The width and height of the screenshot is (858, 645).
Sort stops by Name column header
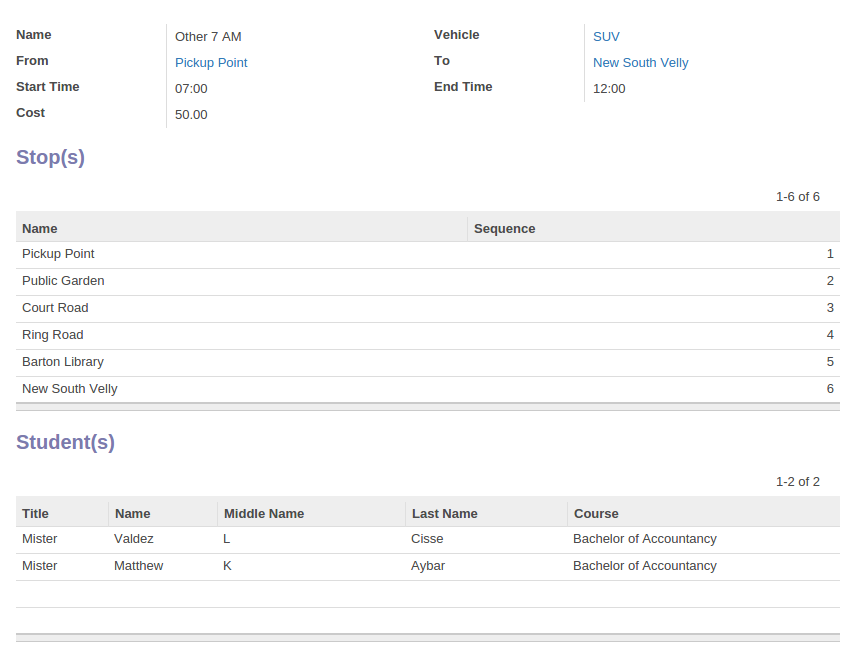[241, 229]
